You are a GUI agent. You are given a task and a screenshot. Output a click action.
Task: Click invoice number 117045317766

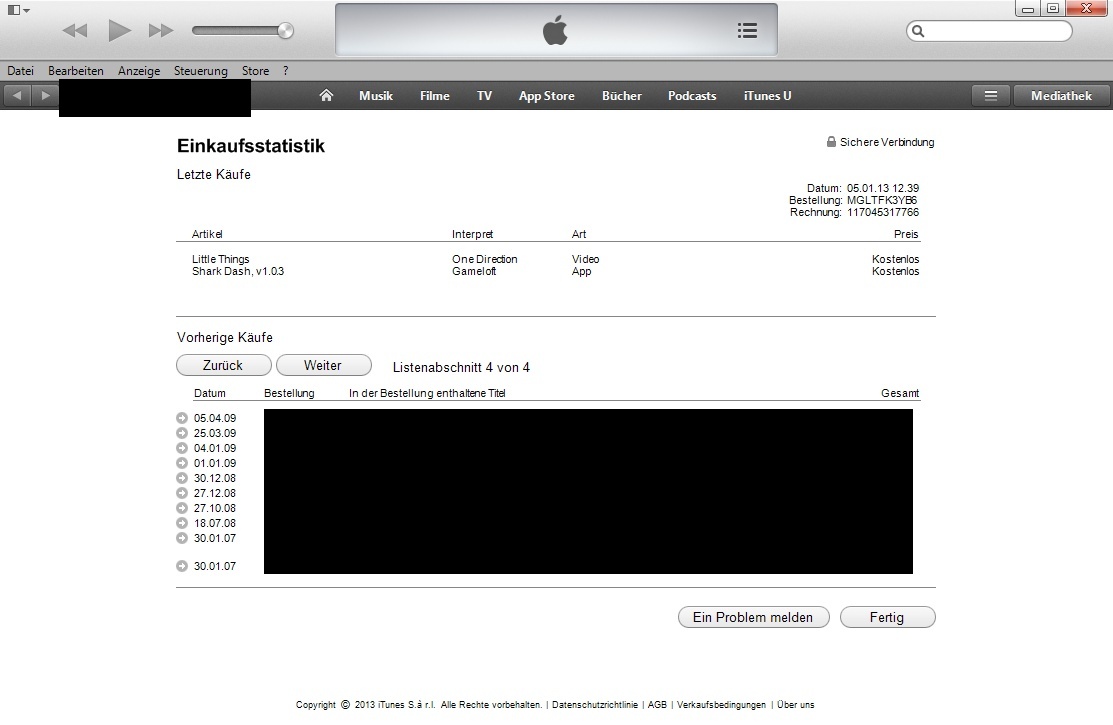coord(882,212)
